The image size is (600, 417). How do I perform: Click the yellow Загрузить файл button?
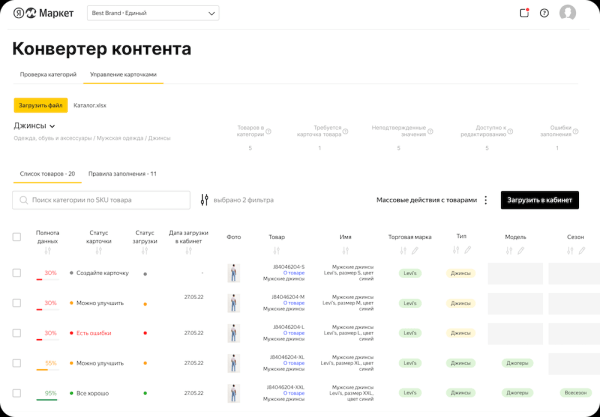coord(41,104)
